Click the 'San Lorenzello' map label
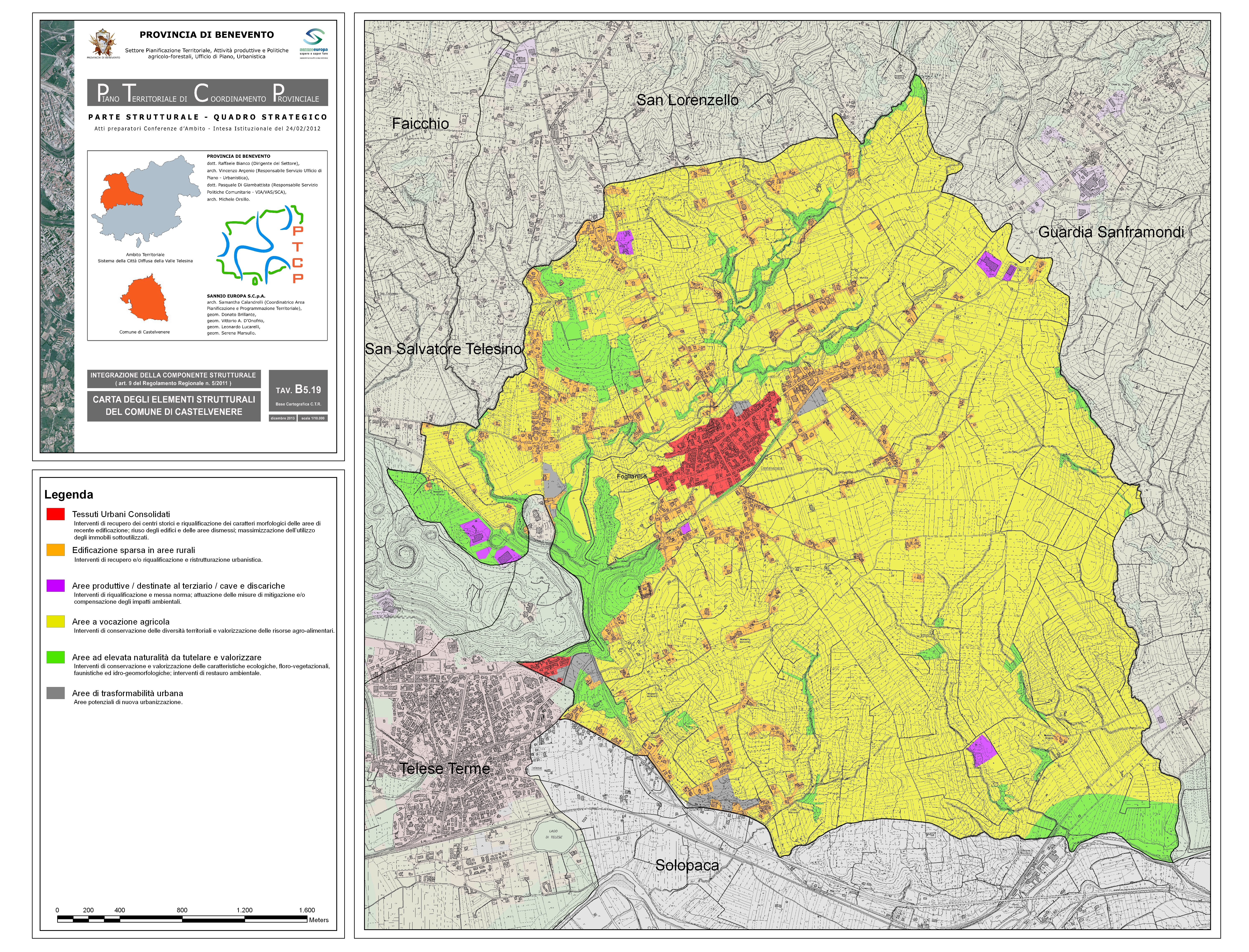The width and height of the screenshot is (1249, 952). coord(687,100)
